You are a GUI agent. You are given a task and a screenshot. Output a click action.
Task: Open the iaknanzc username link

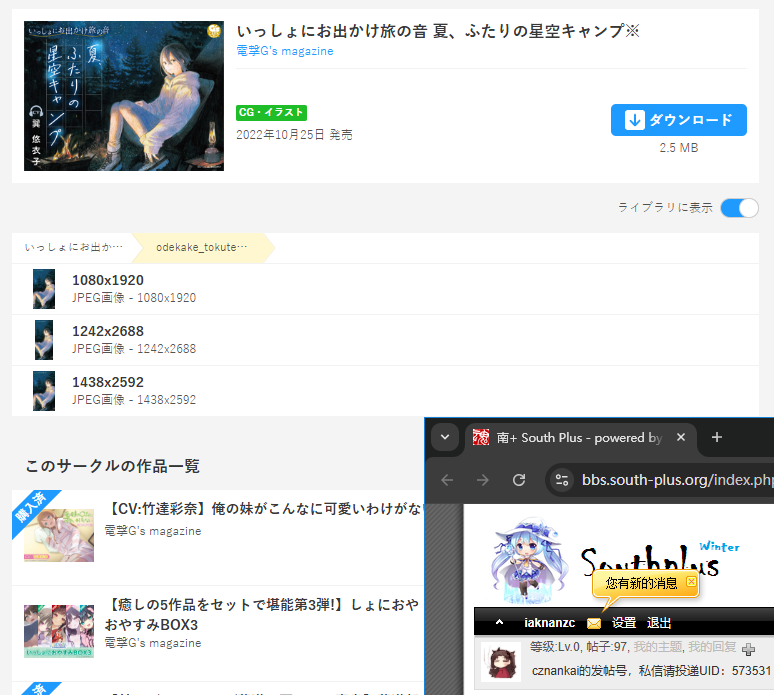click(549, 623)
